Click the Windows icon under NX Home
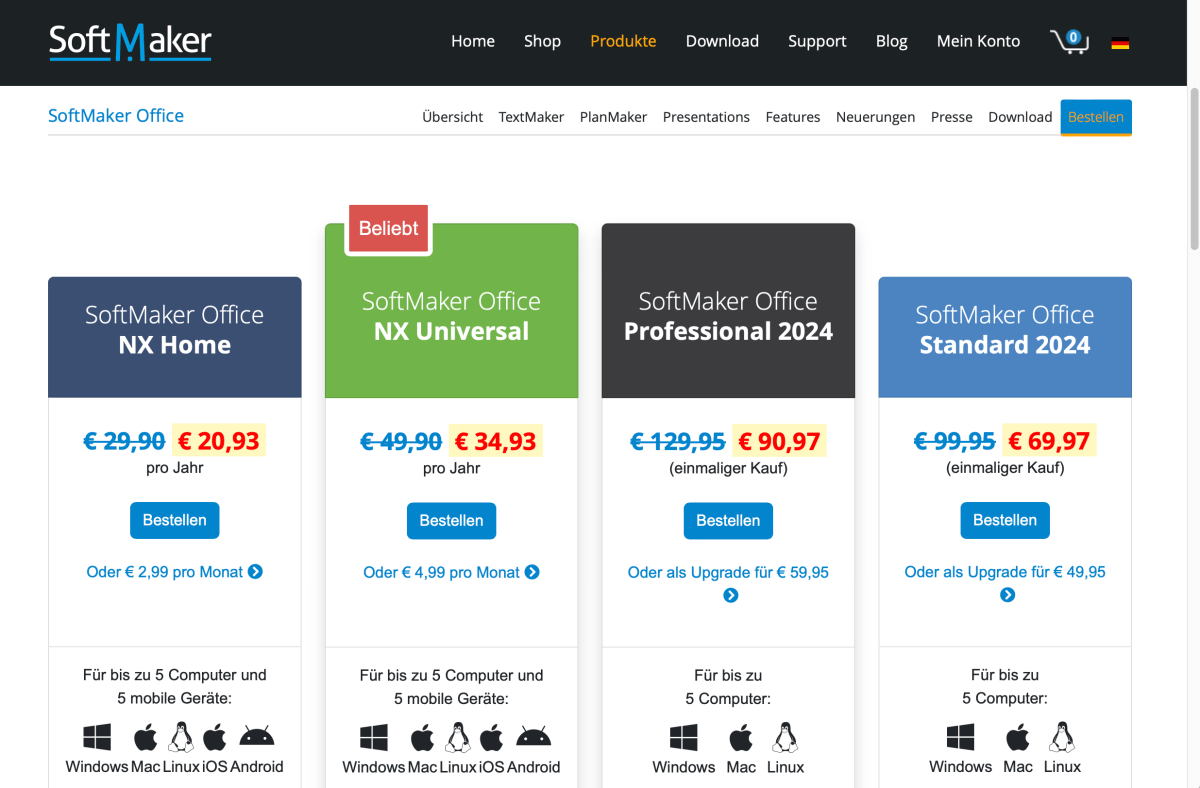Image resolution: width=1200 pixels, height=788 pixels. (97, 739)
